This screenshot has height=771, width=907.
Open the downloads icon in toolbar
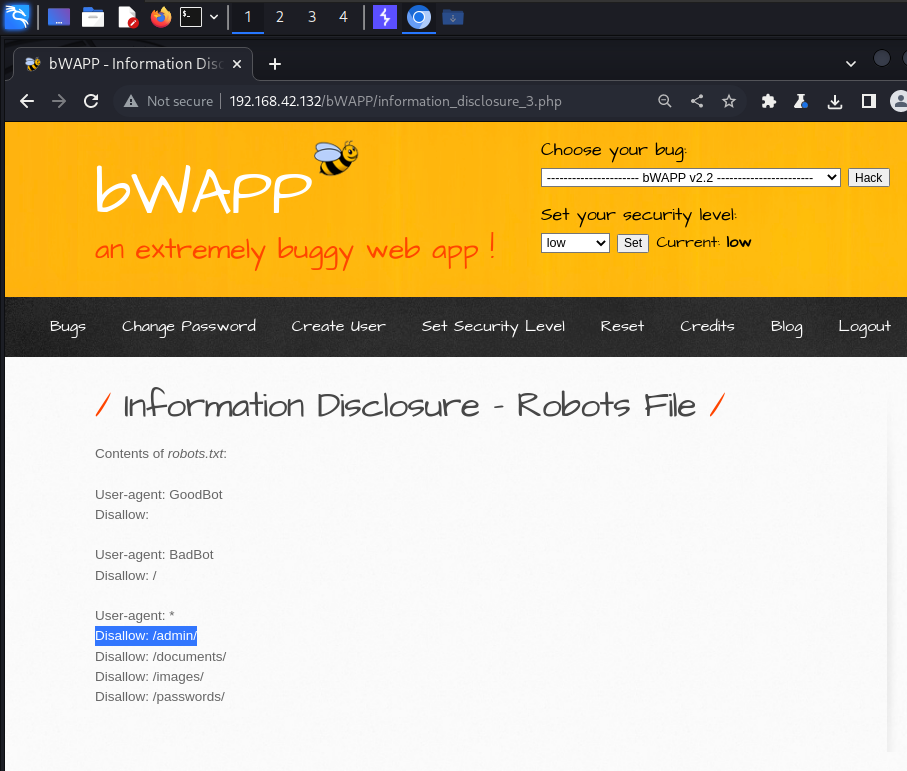(x=835, y=101)
